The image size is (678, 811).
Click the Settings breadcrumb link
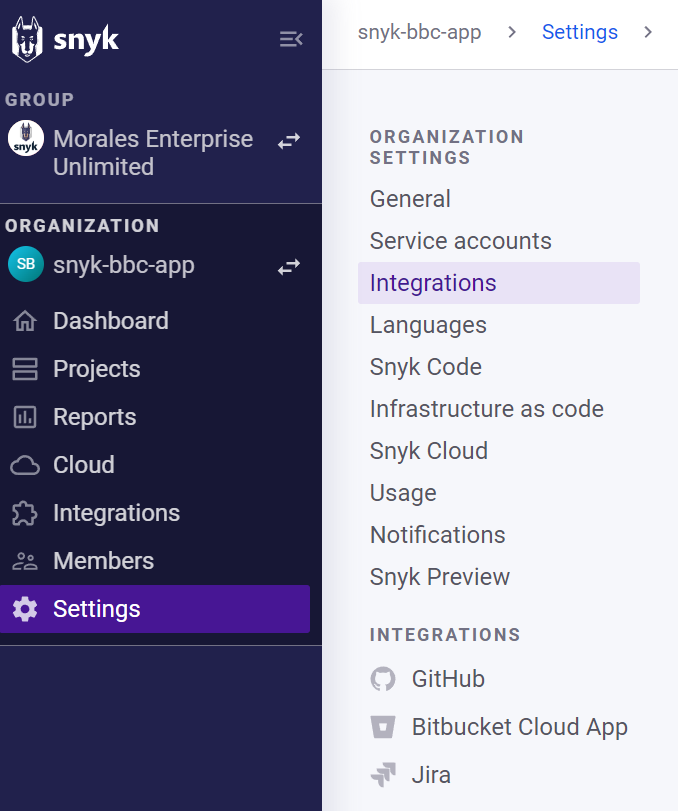[580, 32]
